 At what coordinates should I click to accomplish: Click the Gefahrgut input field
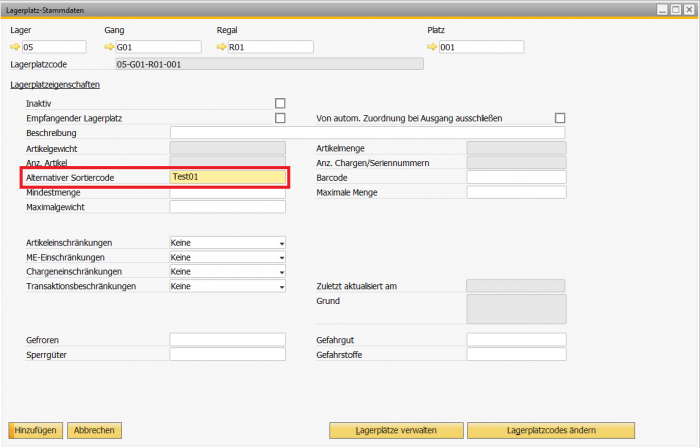pos(517,340)
